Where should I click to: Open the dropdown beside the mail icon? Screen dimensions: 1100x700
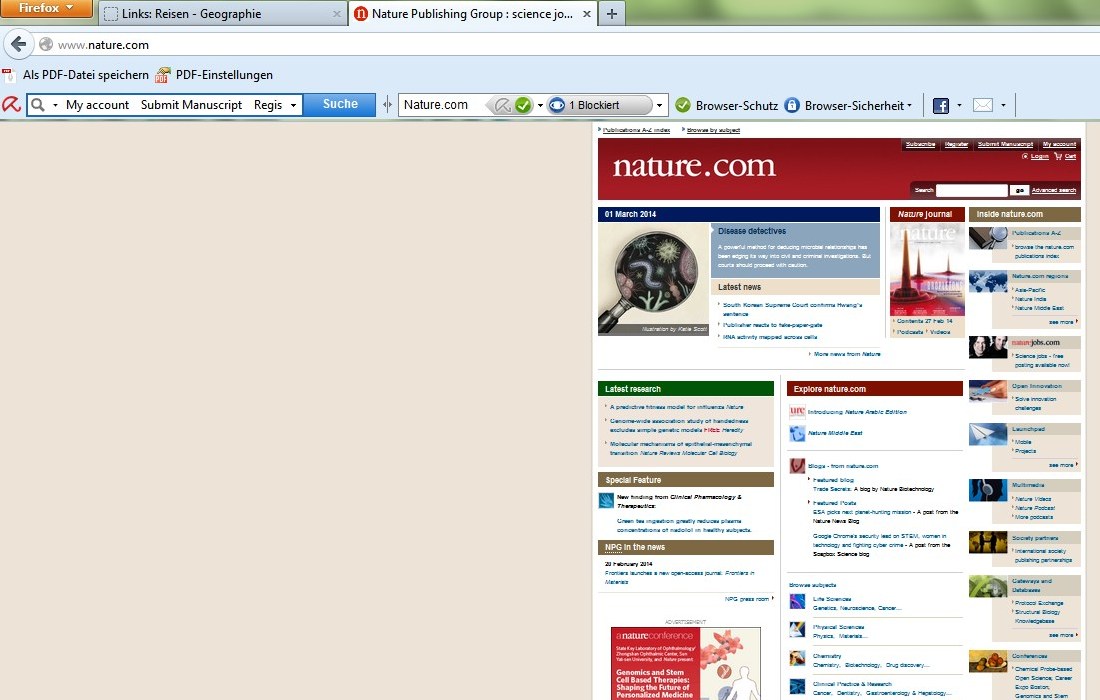[x=1003, y=106]
